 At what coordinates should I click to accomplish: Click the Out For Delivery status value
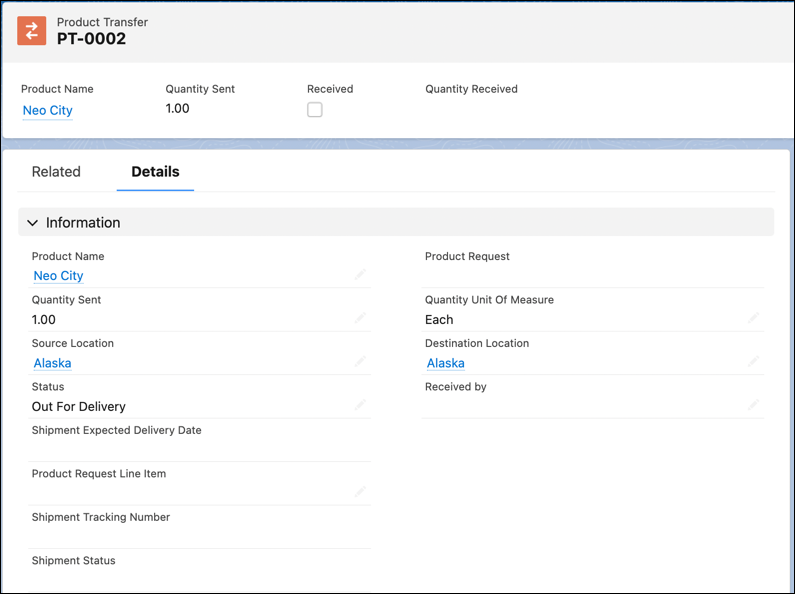79,406
